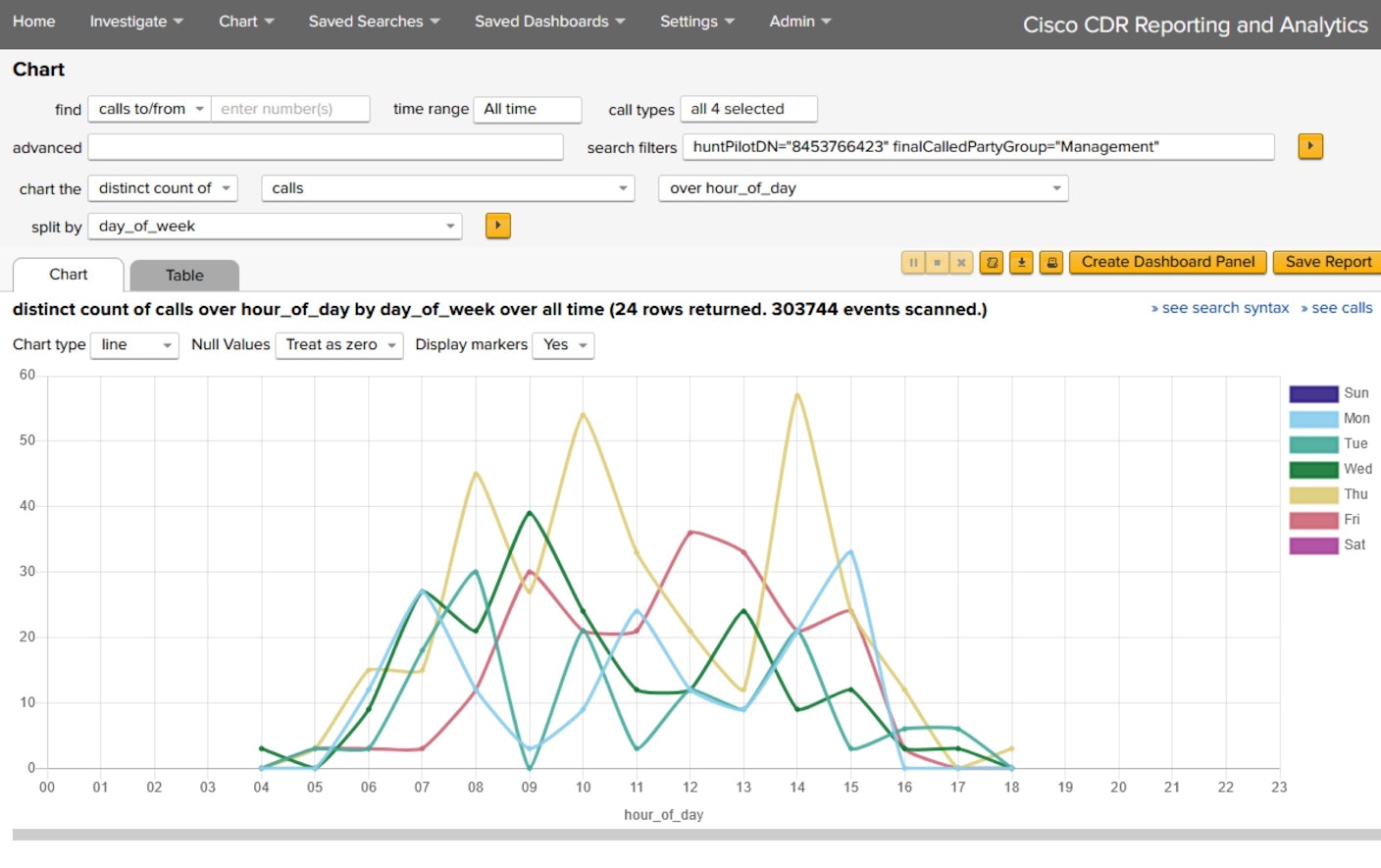This screenshot has width=1381, height=868.
Task: Click the advanced search input field
Action: 325,147
